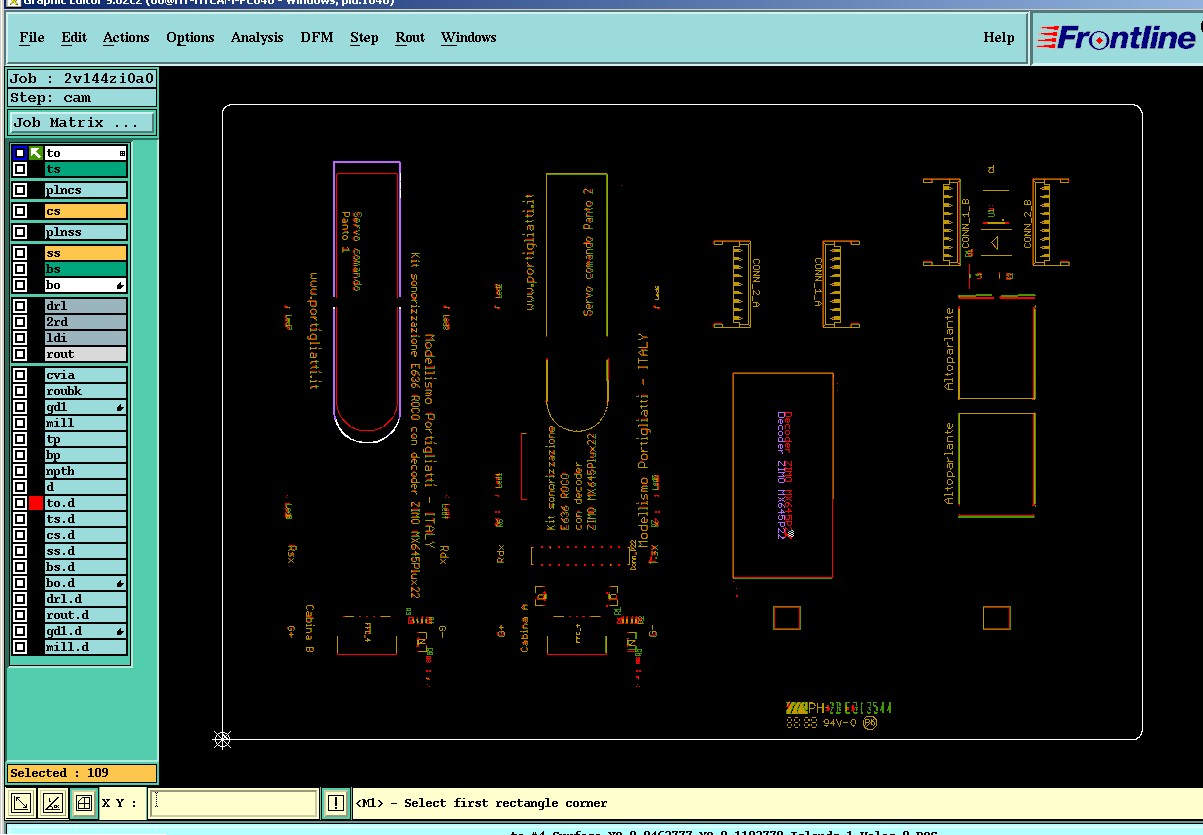The width and height of the screenshot is (1203, 835).
Task: Select the bp layer name
Action: [x=85, y=455]
